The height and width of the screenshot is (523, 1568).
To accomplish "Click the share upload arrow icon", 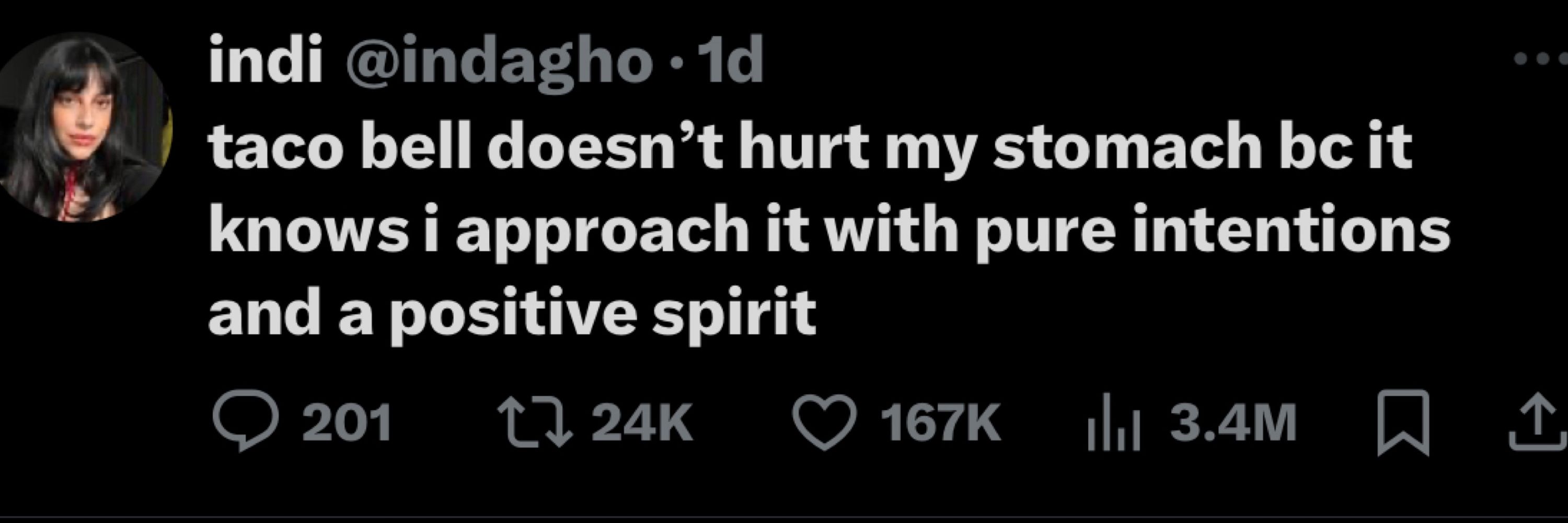I will click(1540, 422).
